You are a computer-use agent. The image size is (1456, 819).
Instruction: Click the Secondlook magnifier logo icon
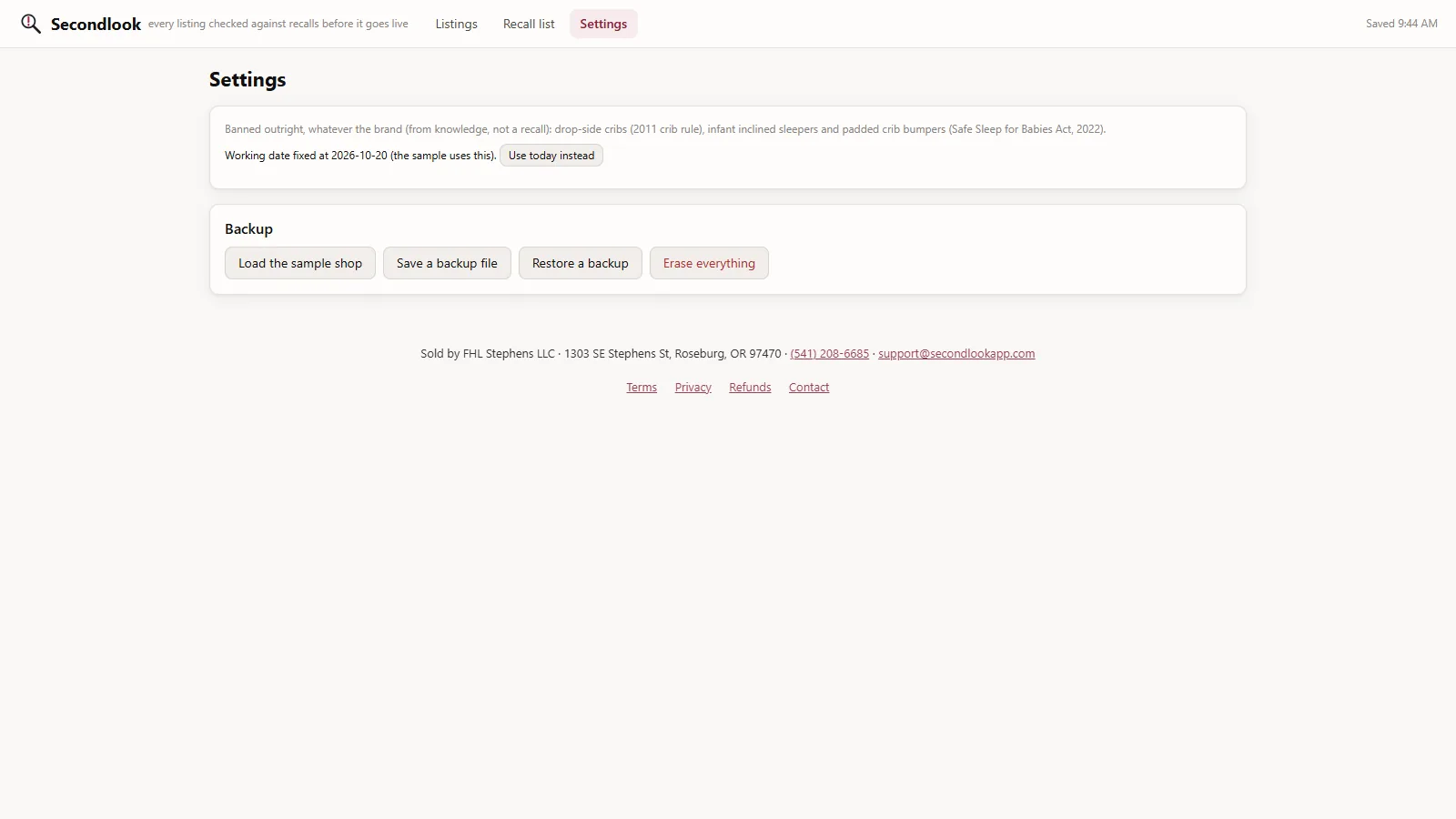point(31,24)
